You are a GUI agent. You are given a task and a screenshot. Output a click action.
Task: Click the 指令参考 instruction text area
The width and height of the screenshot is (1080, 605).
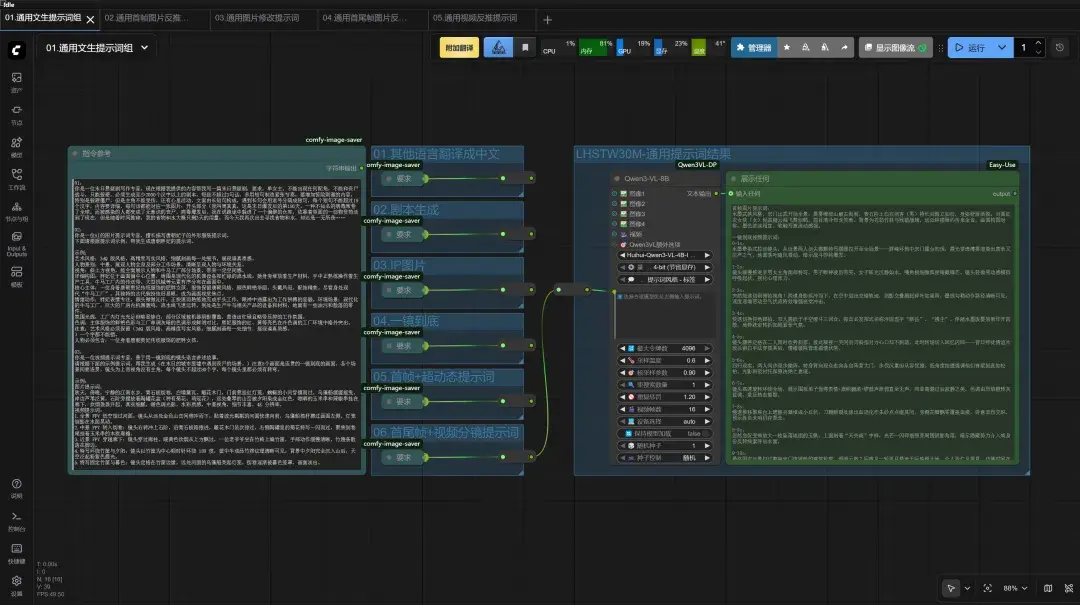(x=217, y=324)
